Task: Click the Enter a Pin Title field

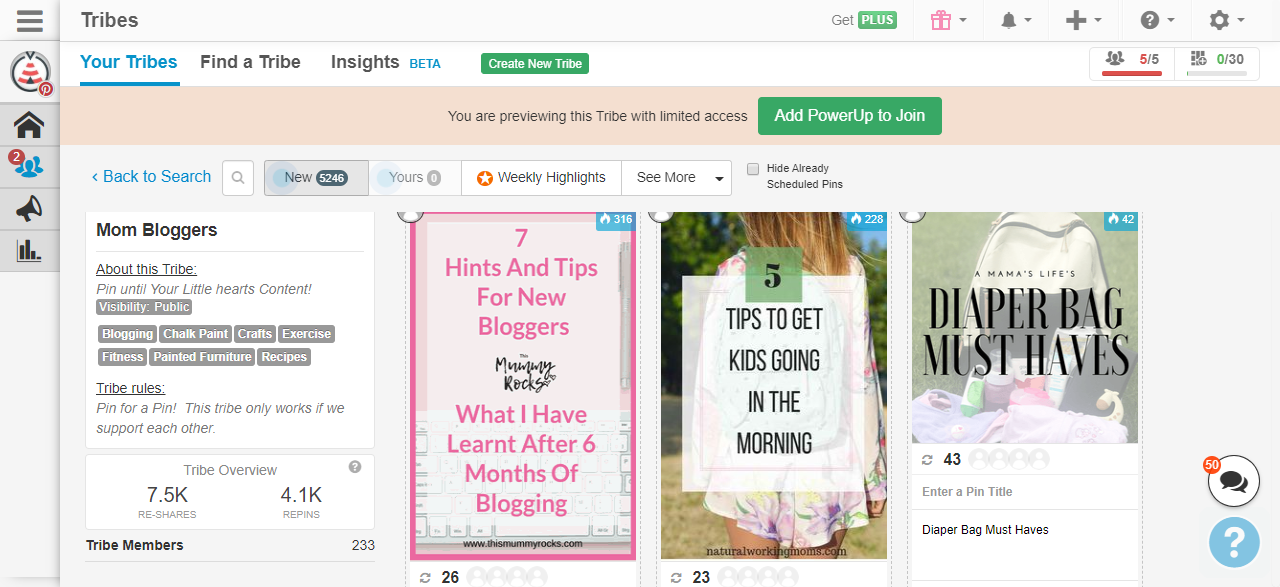Action: click(1024, 492)
